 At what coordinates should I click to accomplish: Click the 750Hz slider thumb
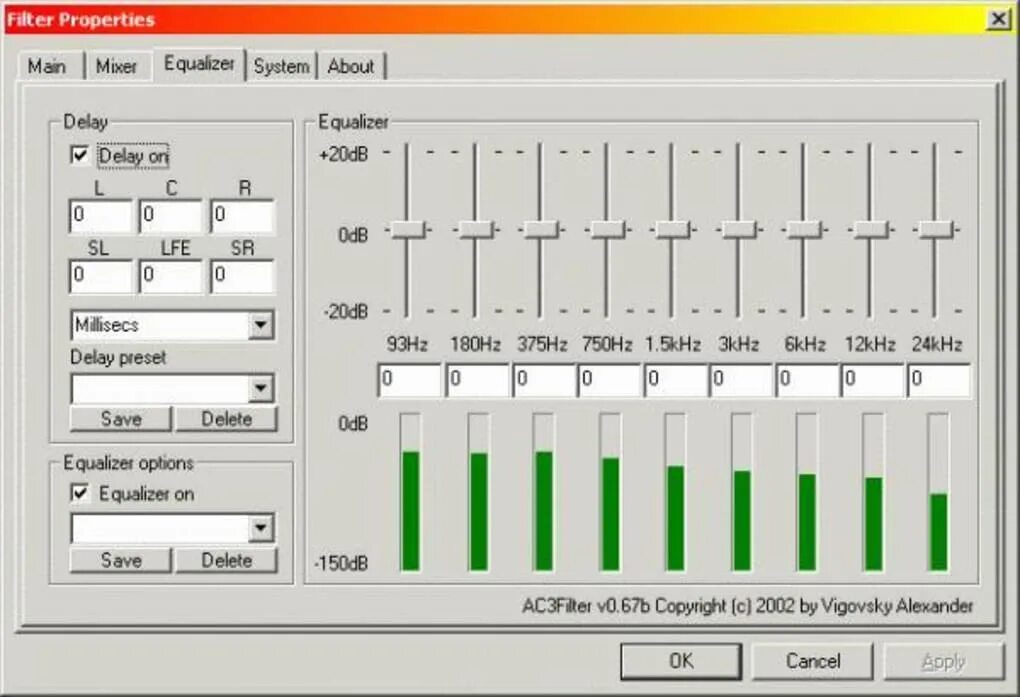coord(608,230)
